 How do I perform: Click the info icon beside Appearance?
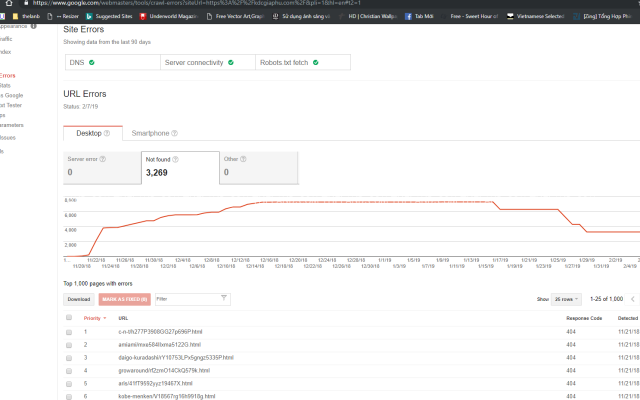click(33, 26)
